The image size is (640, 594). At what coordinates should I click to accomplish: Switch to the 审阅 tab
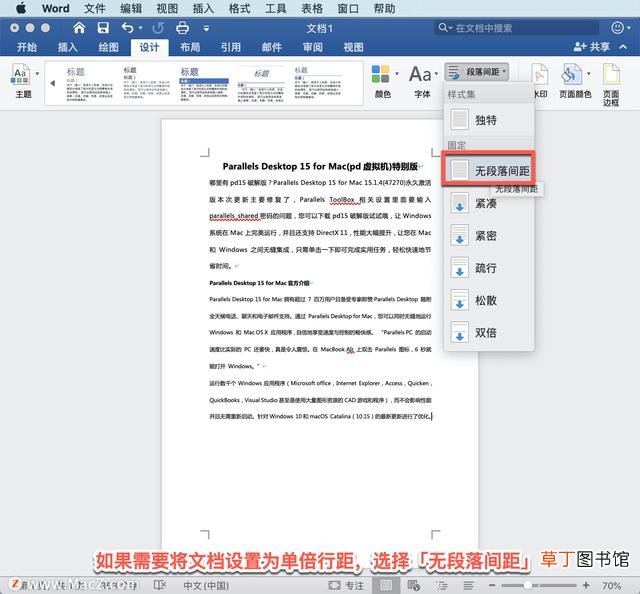coord(313,47)
